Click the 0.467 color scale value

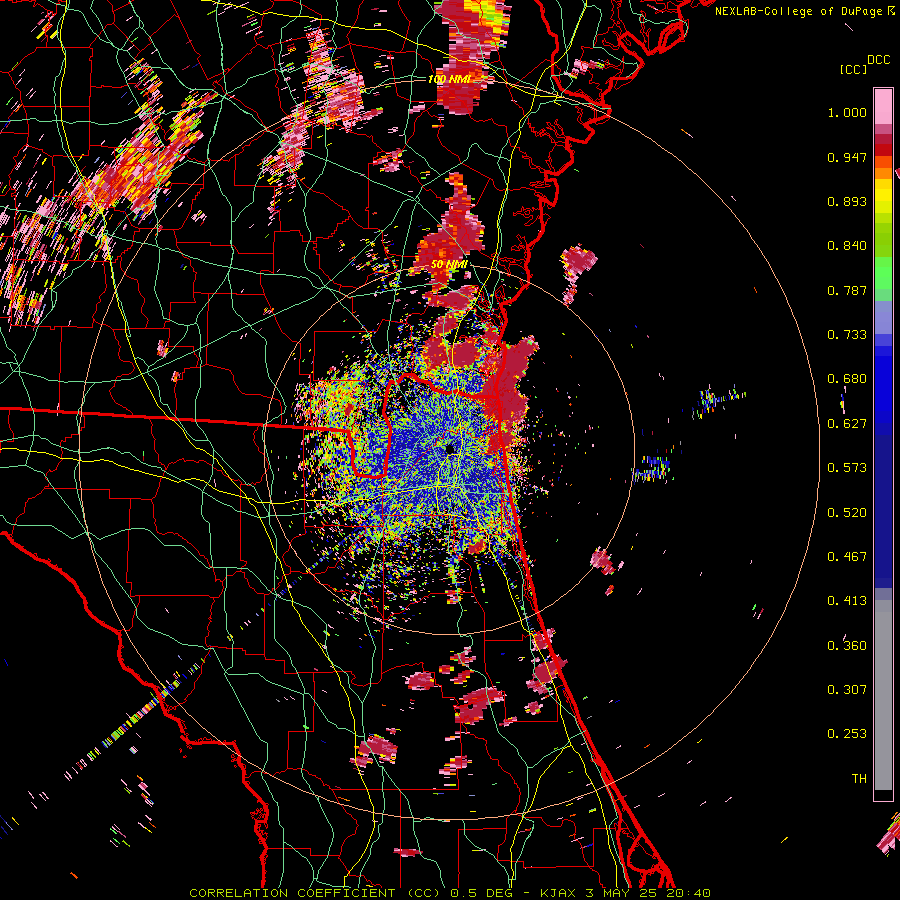click(x=847, y=557)
